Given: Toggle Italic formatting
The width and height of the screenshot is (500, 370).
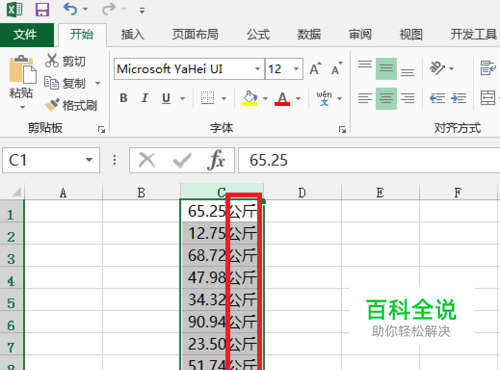Looking at the screenshot, I should [145, 98].
